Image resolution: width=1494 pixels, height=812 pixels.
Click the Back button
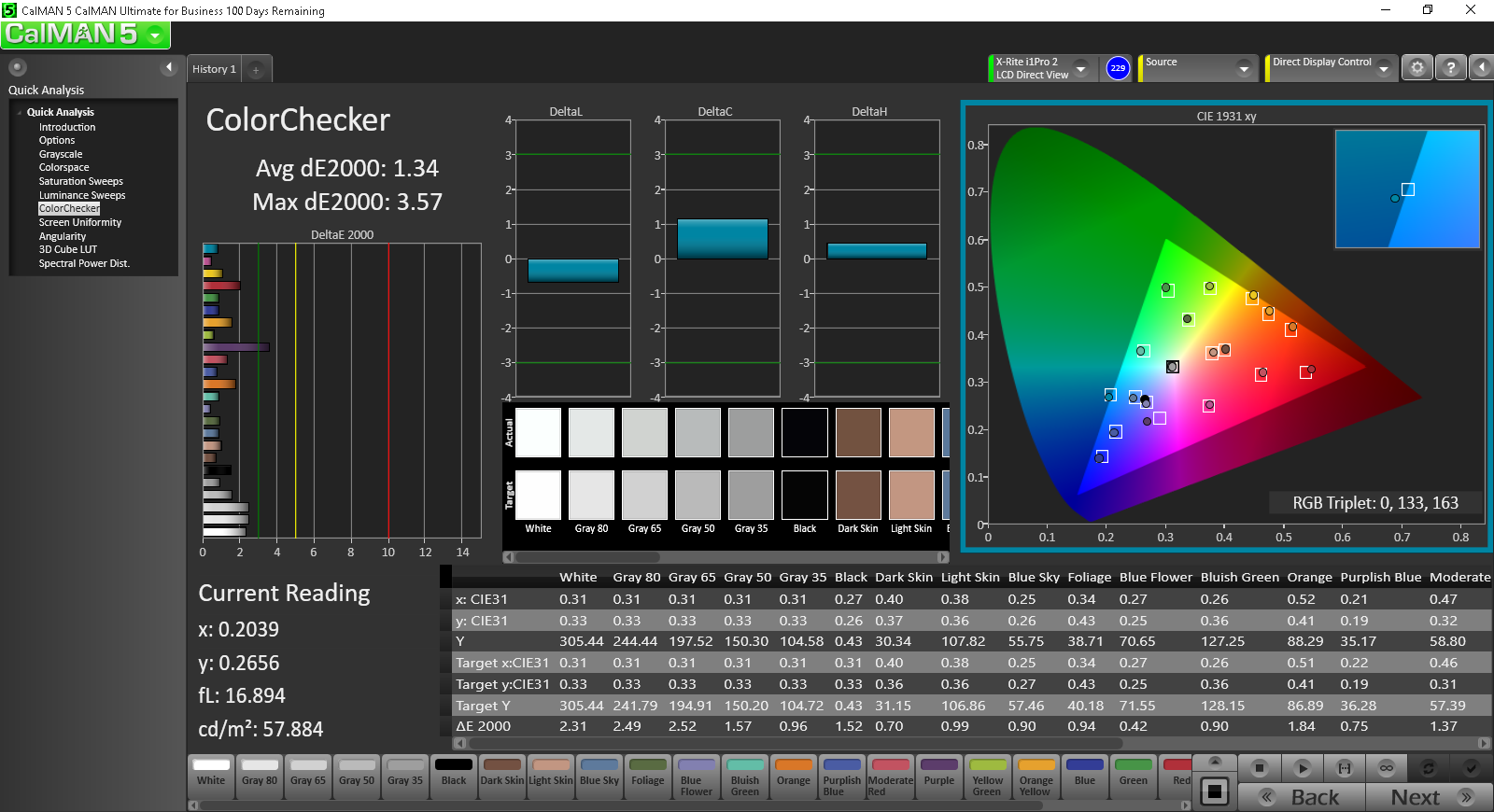(x=1302, y=797)
